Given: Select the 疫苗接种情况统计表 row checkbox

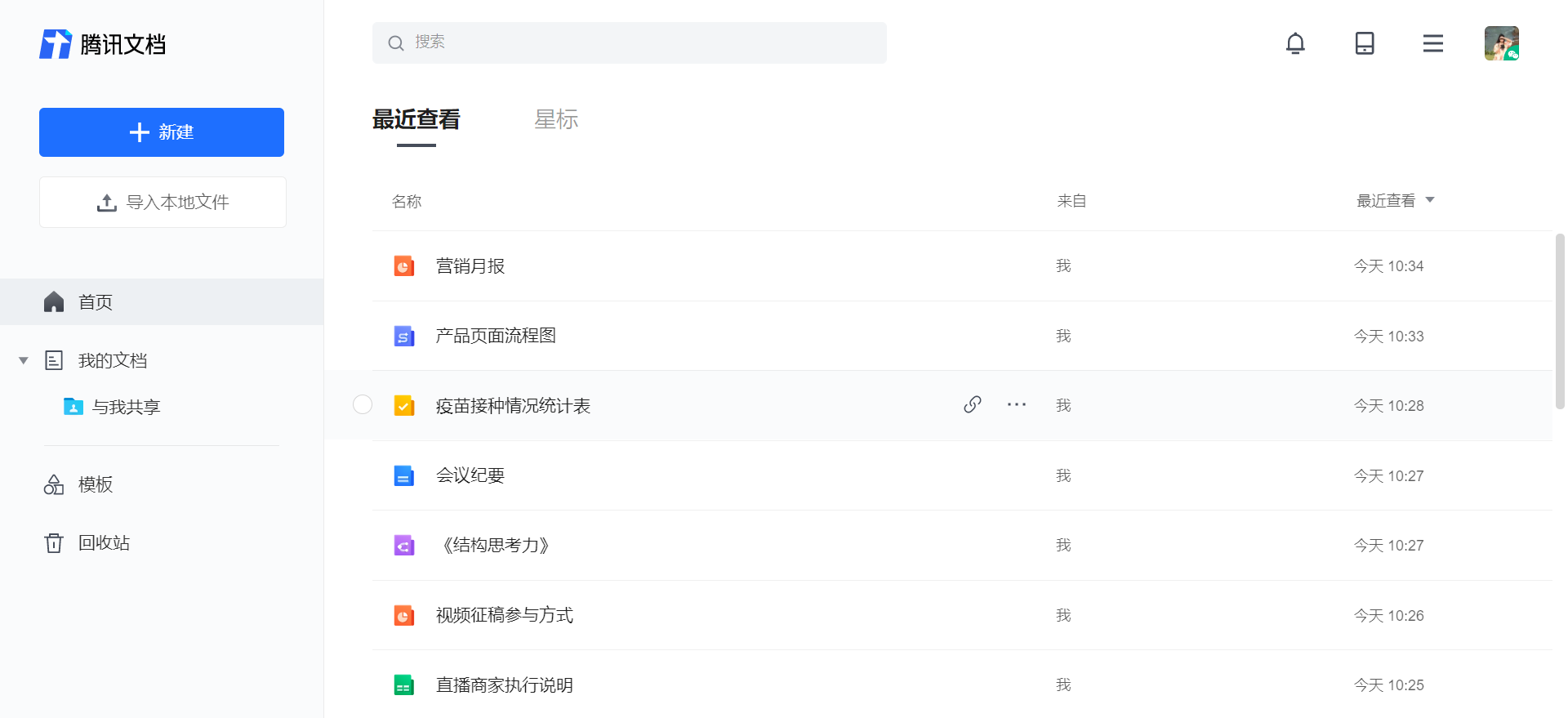Looking at the screenshot, I should [363, 405].
